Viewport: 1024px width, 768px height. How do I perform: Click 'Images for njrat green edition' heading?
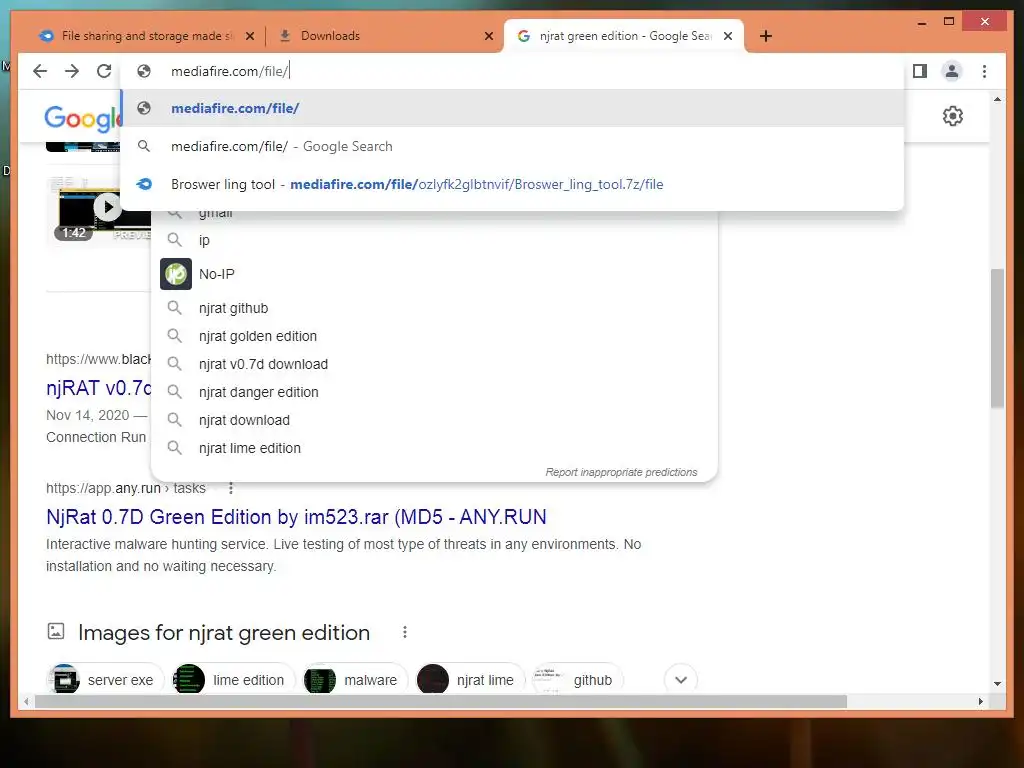pos(224,633)
